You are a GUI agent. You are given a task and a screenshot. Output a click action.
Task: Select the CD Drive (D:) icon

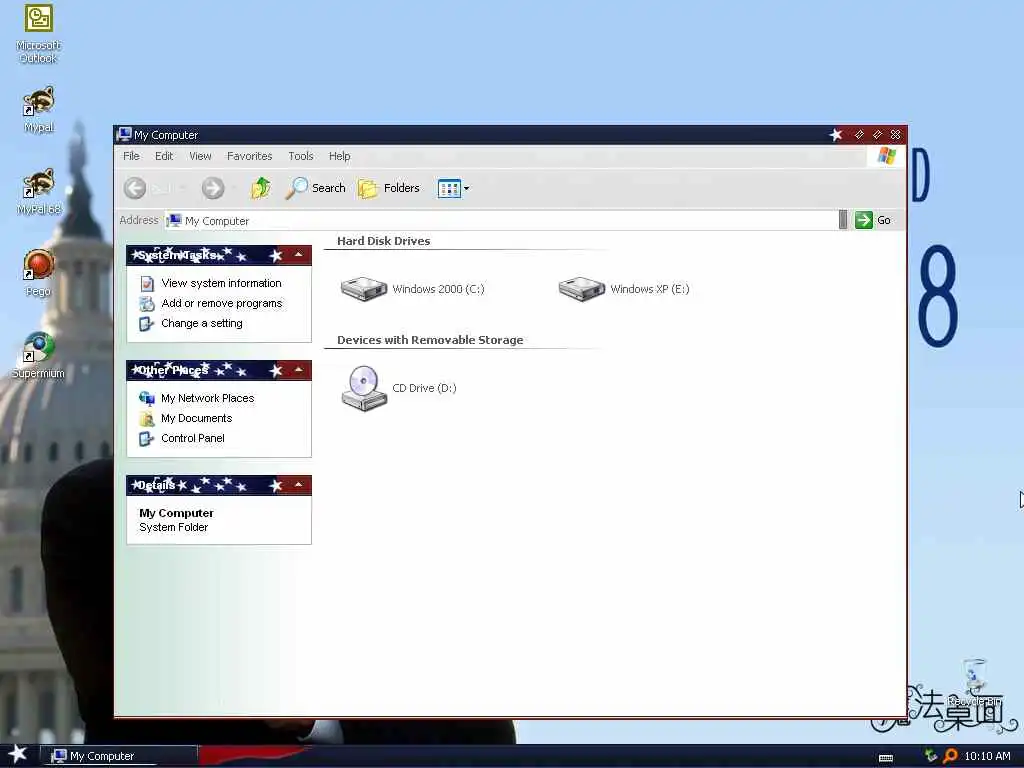(399, 388)
